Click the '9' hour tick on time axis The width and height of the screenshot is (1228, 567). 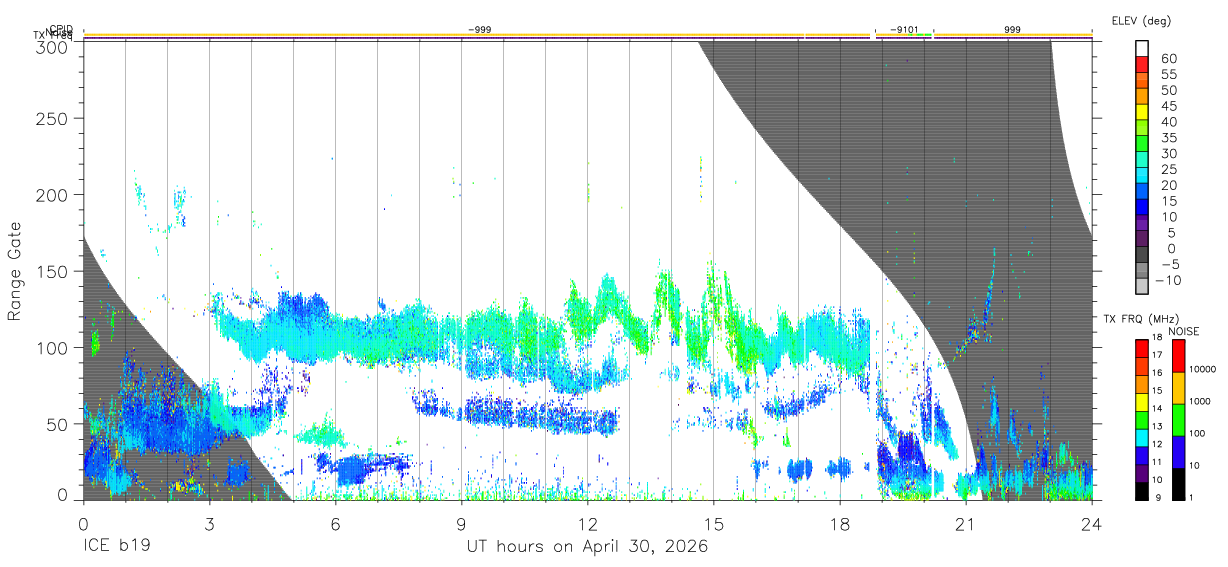click(x=461, y=523)
